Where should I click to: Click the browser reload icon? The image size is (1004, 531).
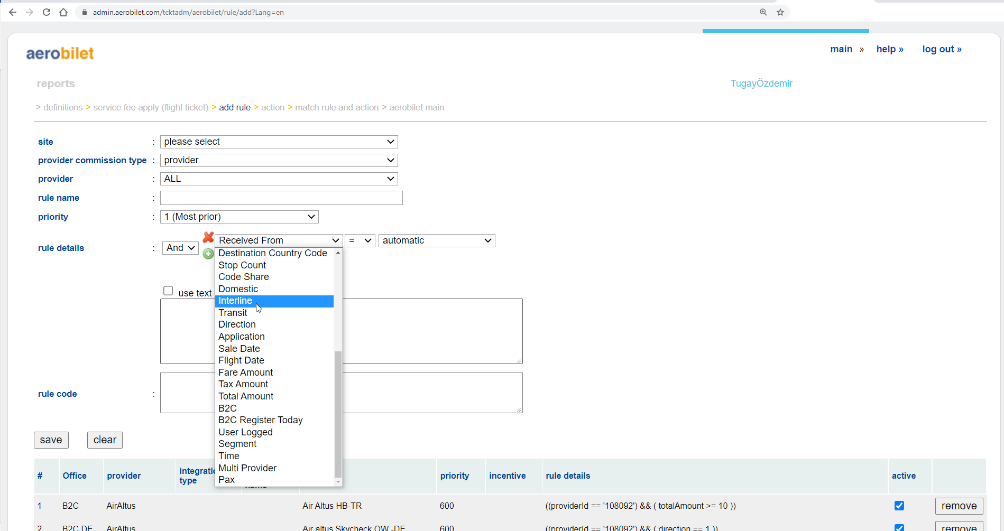(x=45, y=12)
